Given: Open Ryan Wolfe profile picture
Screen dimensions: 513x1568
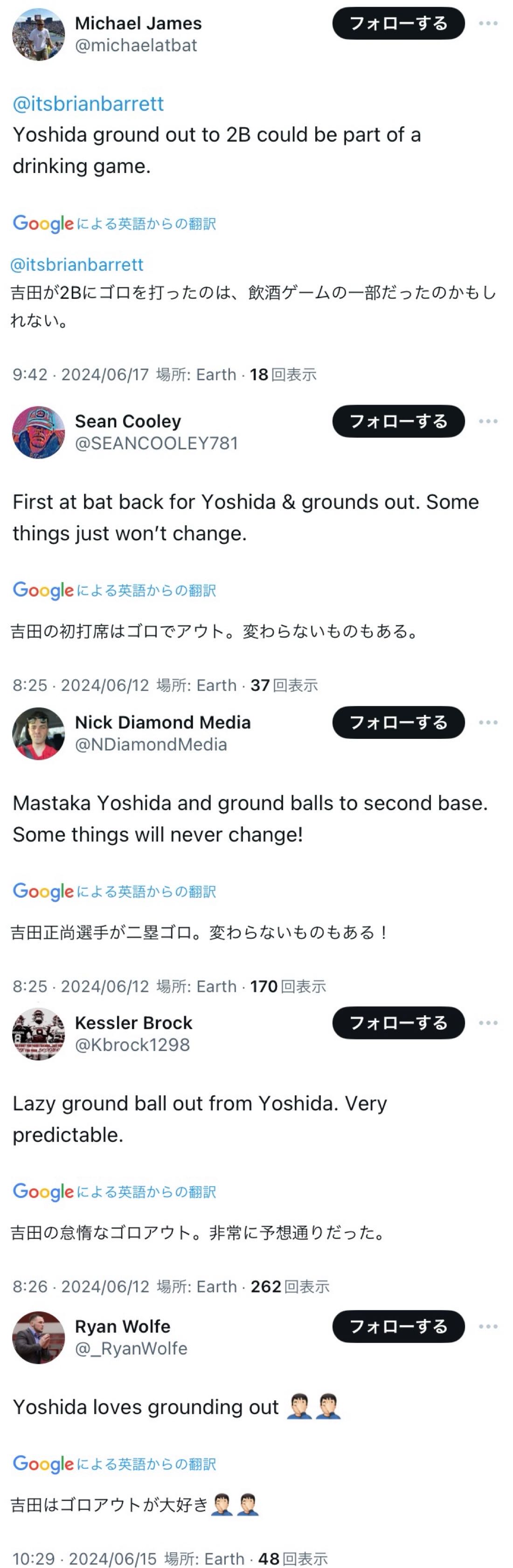Looking at the screenshot, I should [x=38, y=1337].
